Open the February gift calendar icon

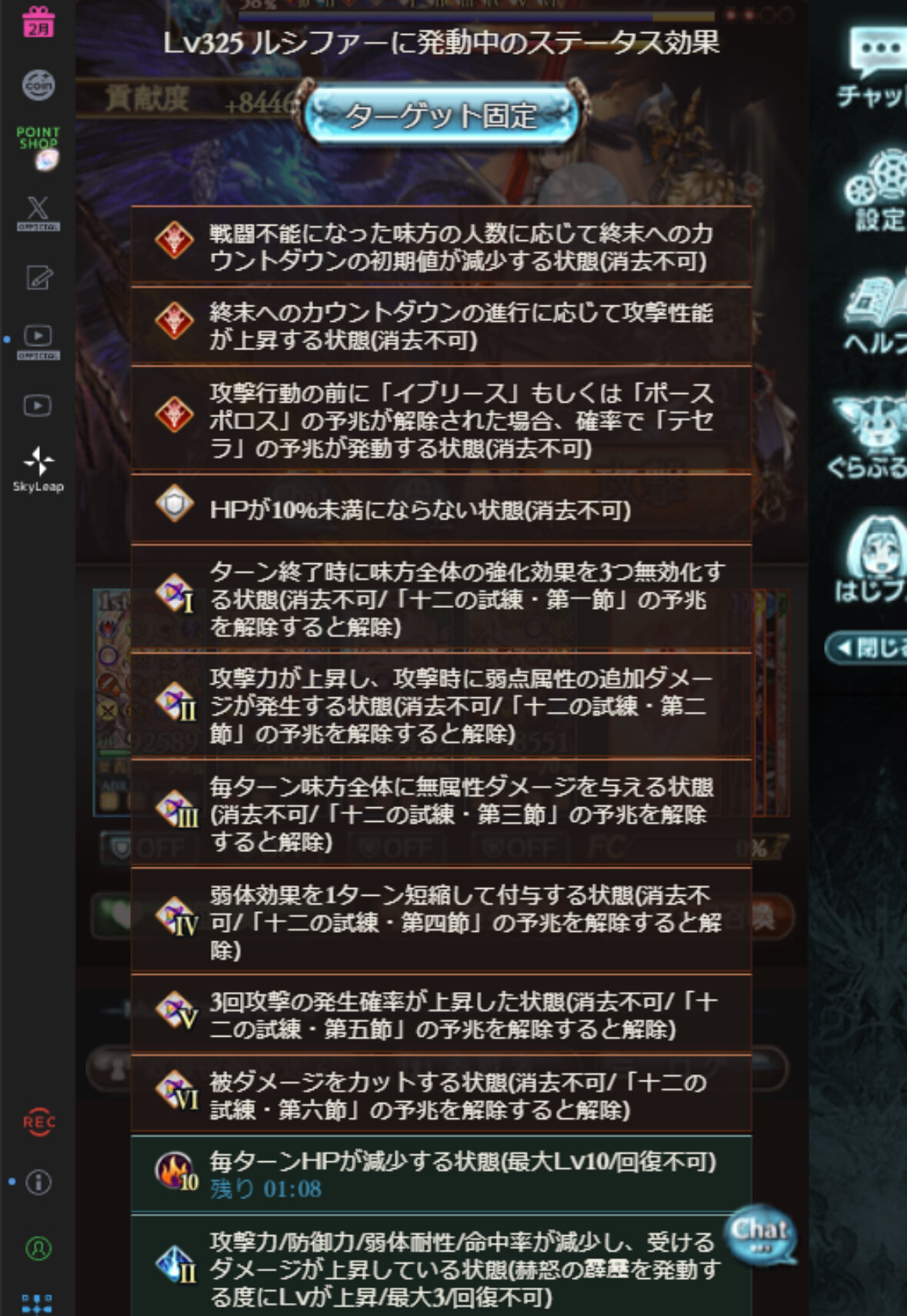coord(38,22)
